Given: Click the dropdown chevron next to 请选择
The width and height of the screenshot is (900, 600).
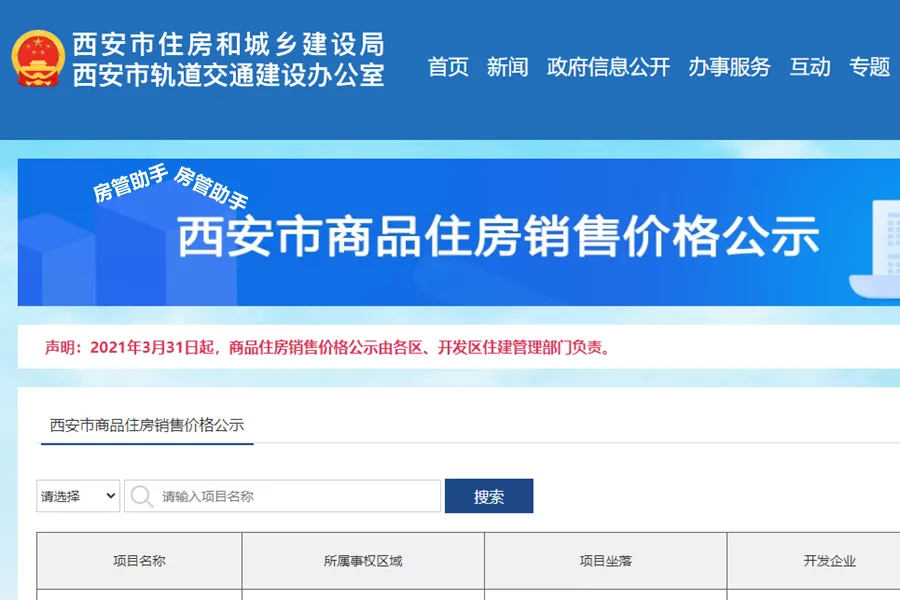Looking at the screenshot, I should 110,496.
